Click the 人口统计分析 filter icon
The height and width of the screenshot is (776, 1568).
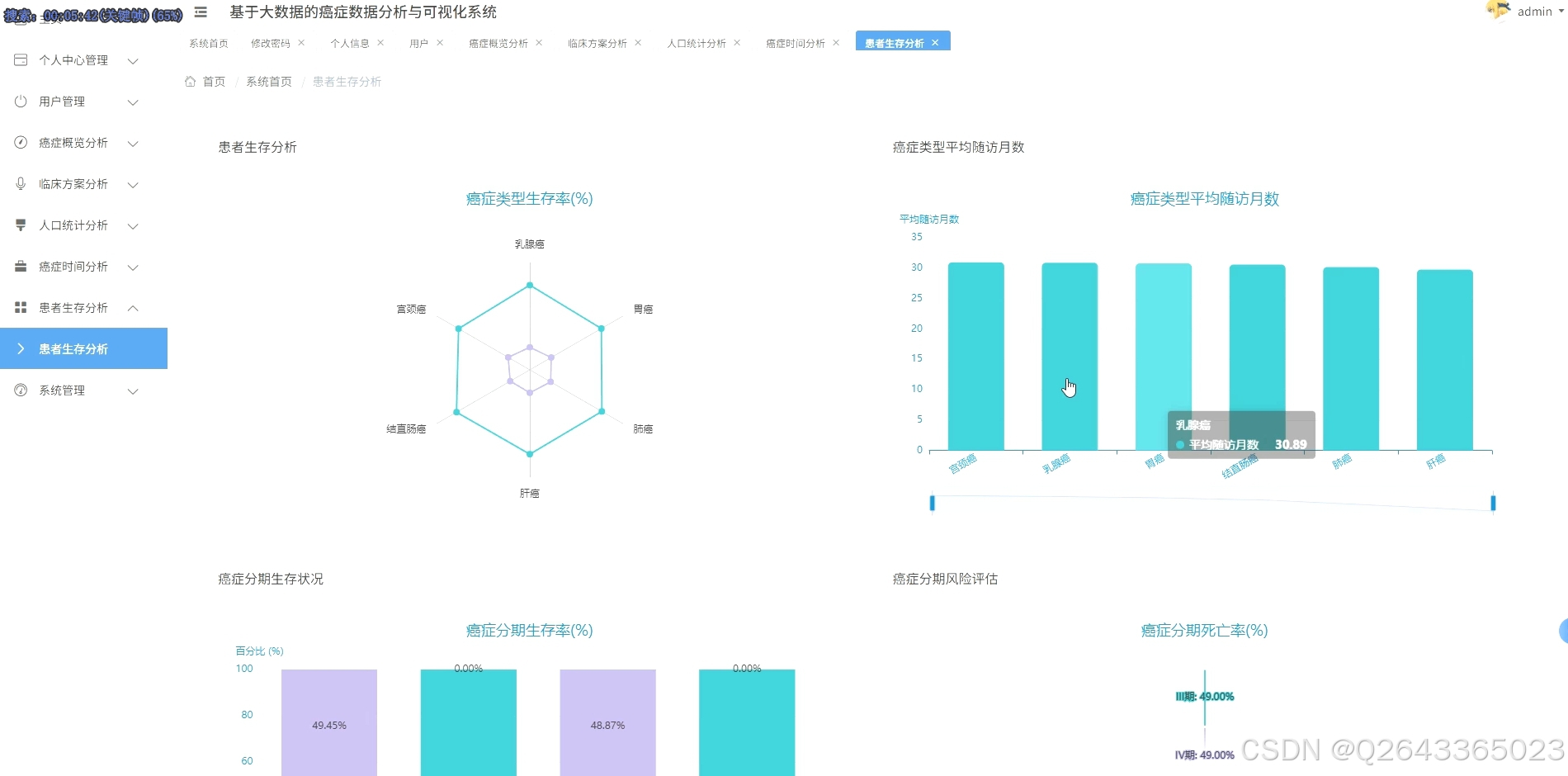[21, 225]
